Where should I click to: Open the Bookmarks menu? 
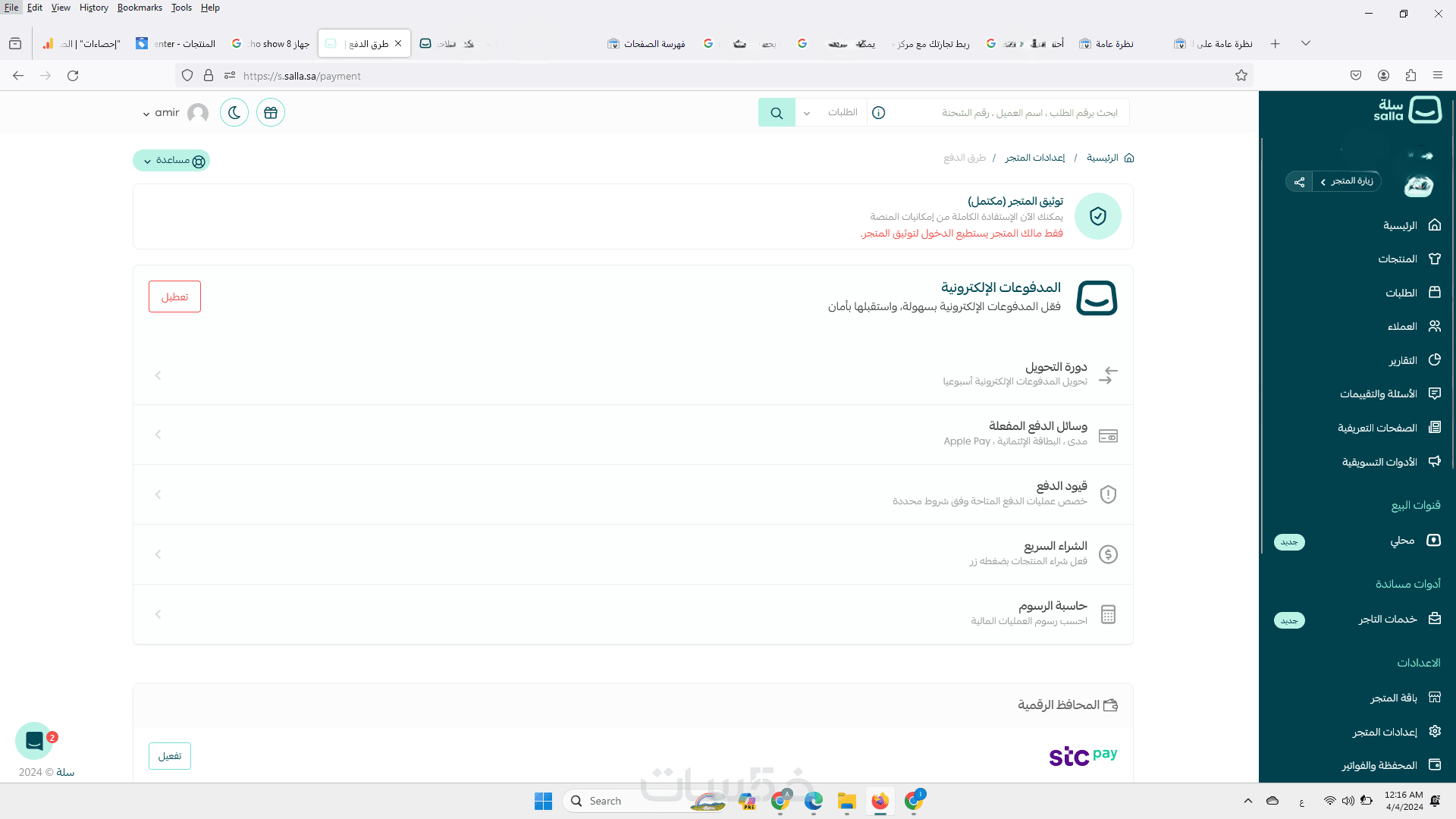coord(140,8)
